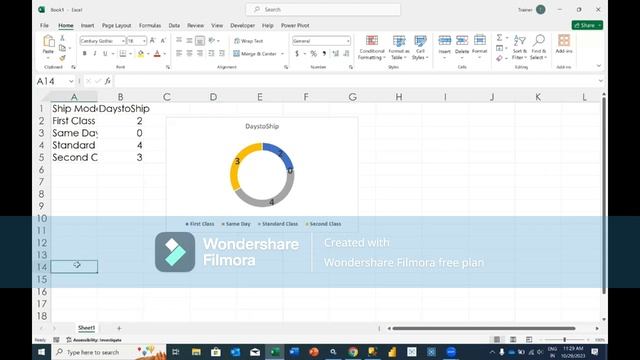This screenshot has height=360, width=640.
Task: Open the Add-ins button
Action: point(564,44)
